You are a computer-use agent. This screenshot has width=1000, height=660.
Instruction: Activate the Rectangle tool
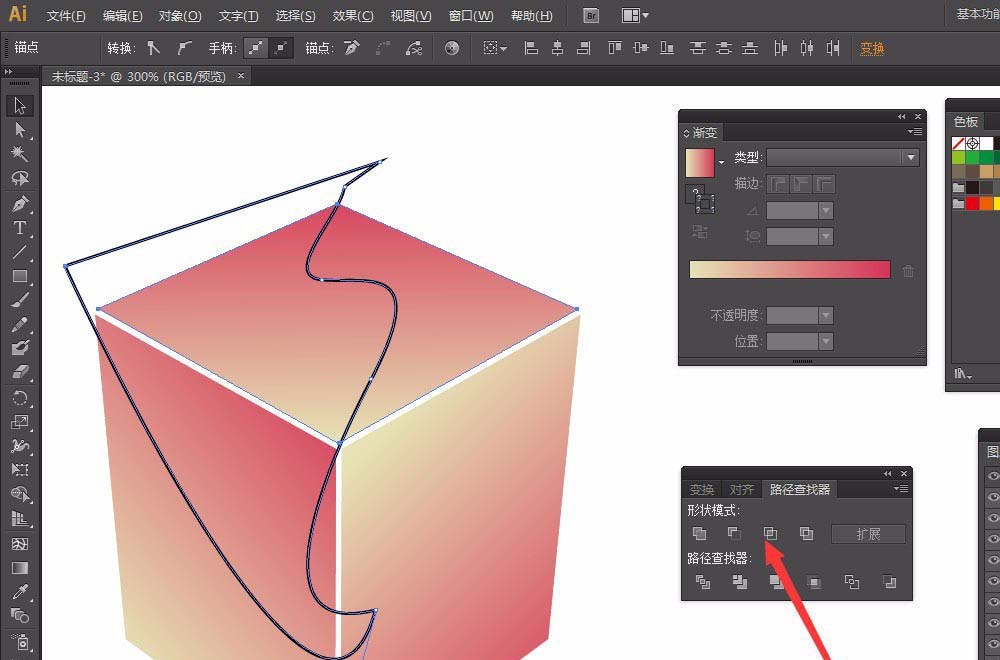[x=19, y=277]
